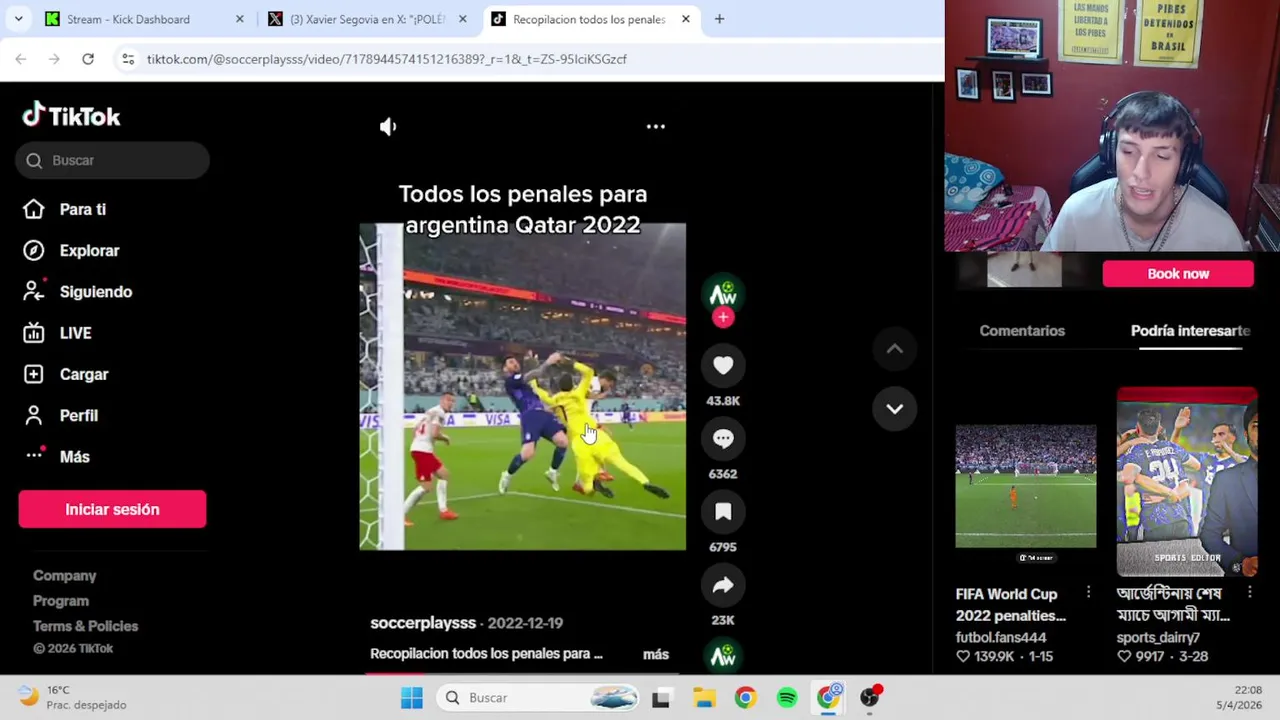Go to previous video with up arrow
1280x720 pixels.
(x=895, y=349)
